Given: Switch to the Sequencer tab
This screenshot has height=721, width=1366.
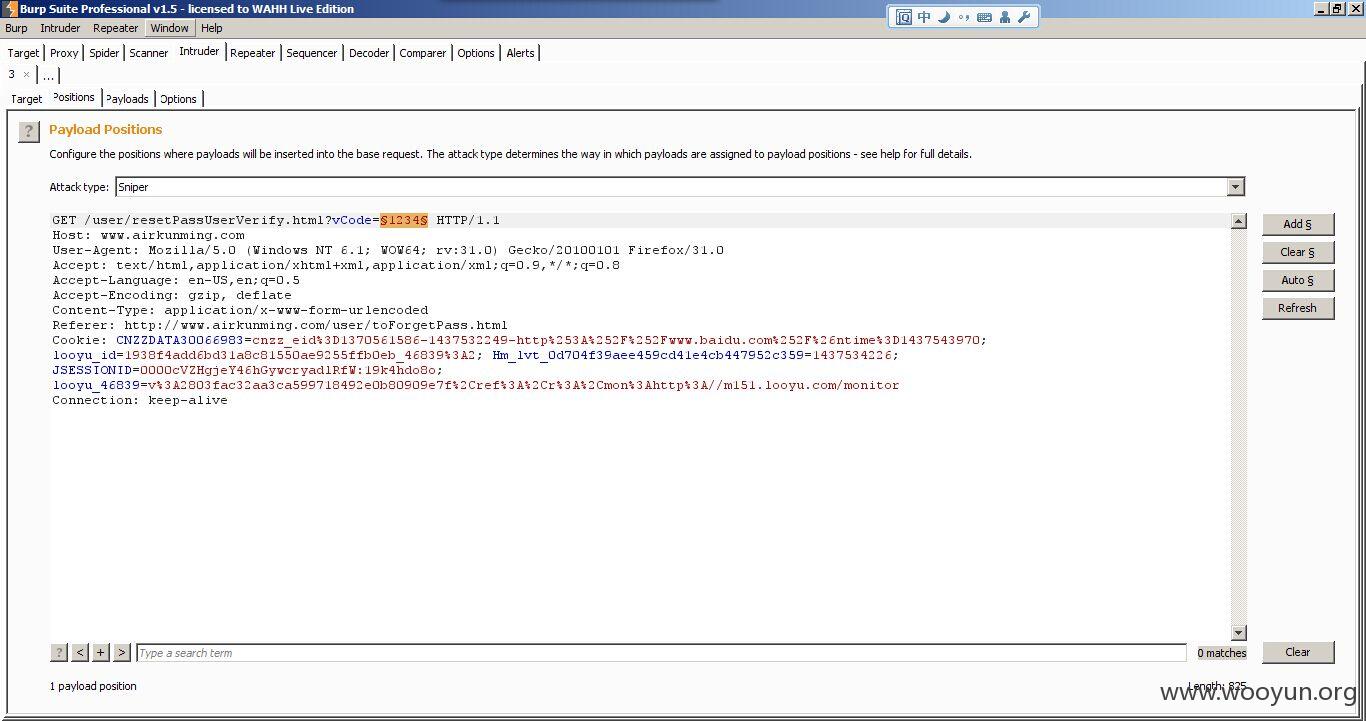Looking at the screenshot, I should click(x=312, y=53).
